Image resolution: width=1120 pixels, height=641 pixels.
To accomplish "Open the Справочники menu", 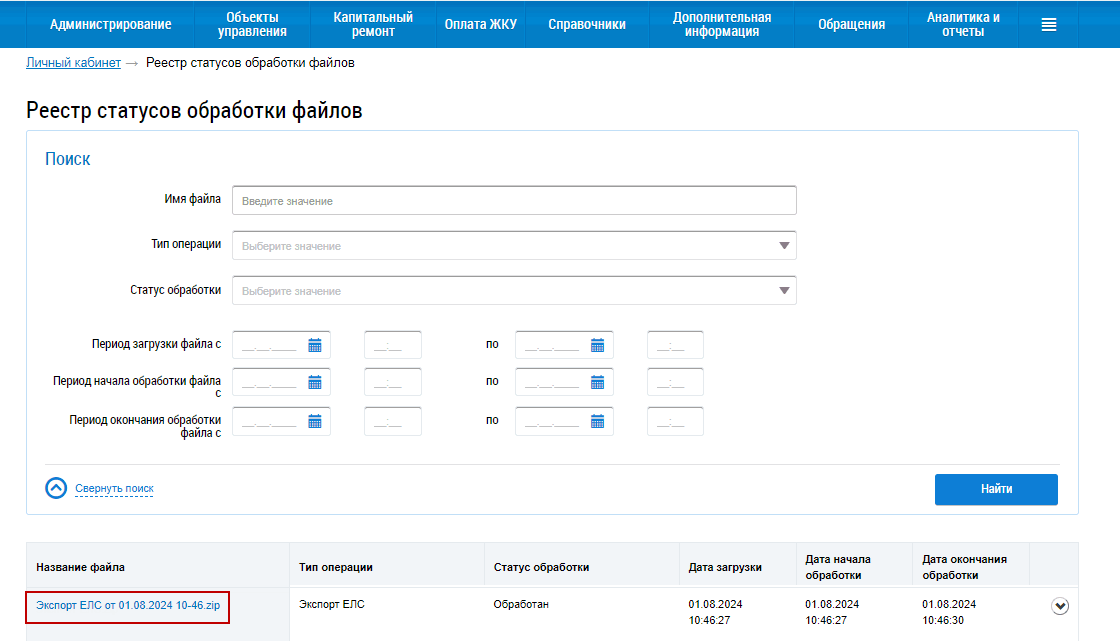I will click(x=587, y=24).
